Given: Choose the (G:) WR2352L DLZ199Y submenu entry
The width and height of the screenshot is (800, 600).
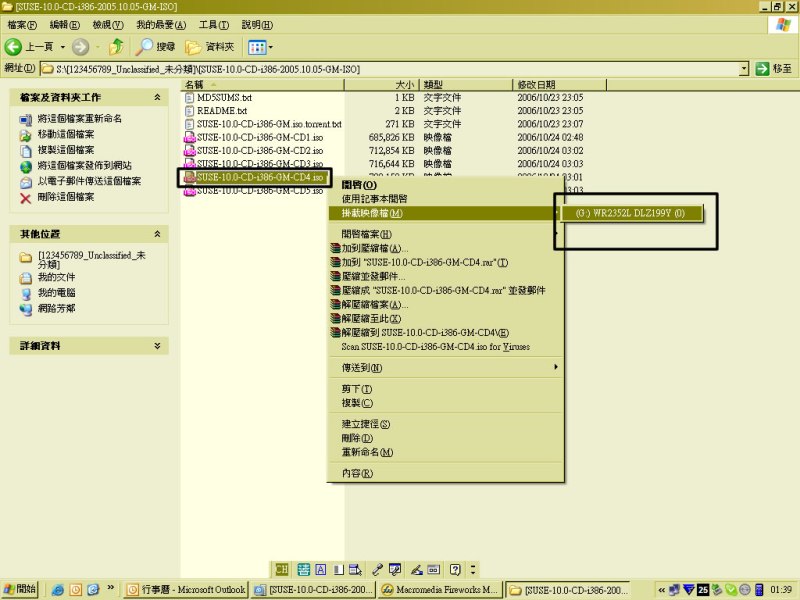Looking at the screenshot, I should (631, 213).
